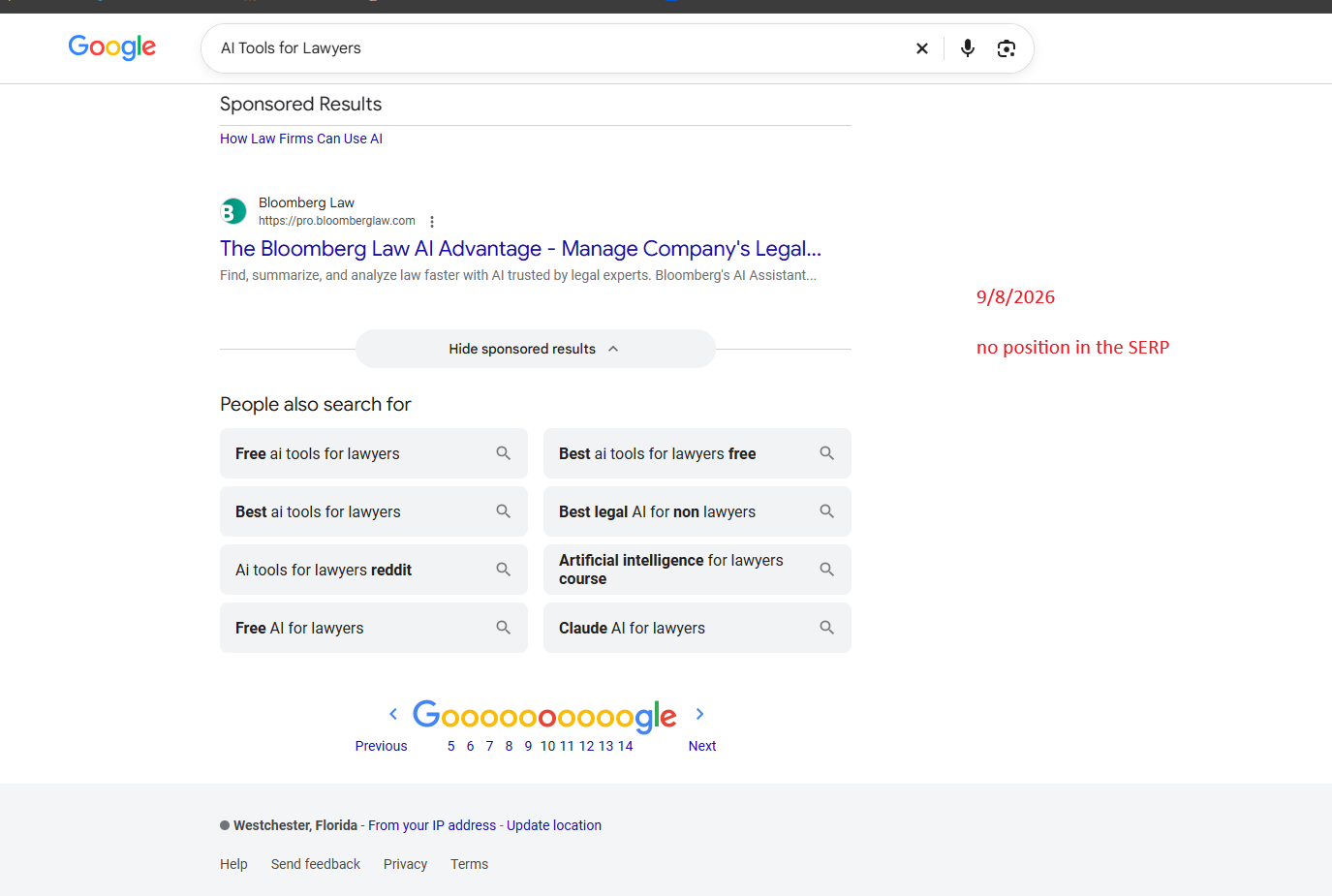The width and height of the screenshot is (1332, 896).
Task: Click the Sponsored Results heading
Action: (x=301, y=104)
